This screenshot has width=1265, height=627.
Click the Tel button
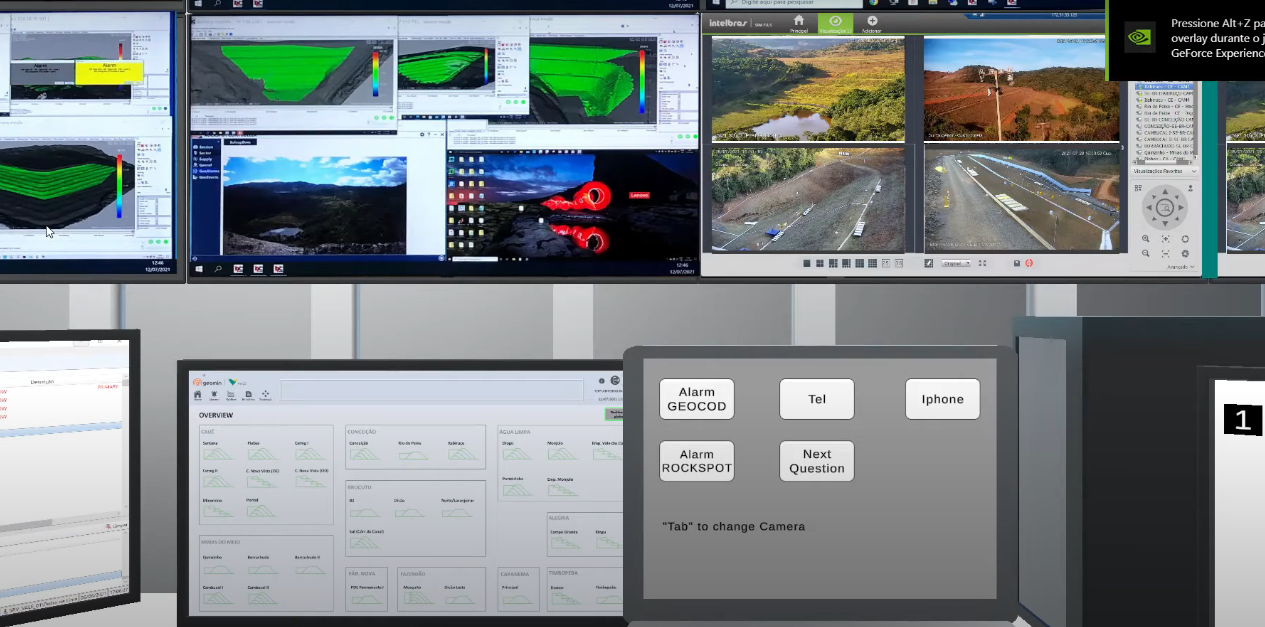pos(817,399)
